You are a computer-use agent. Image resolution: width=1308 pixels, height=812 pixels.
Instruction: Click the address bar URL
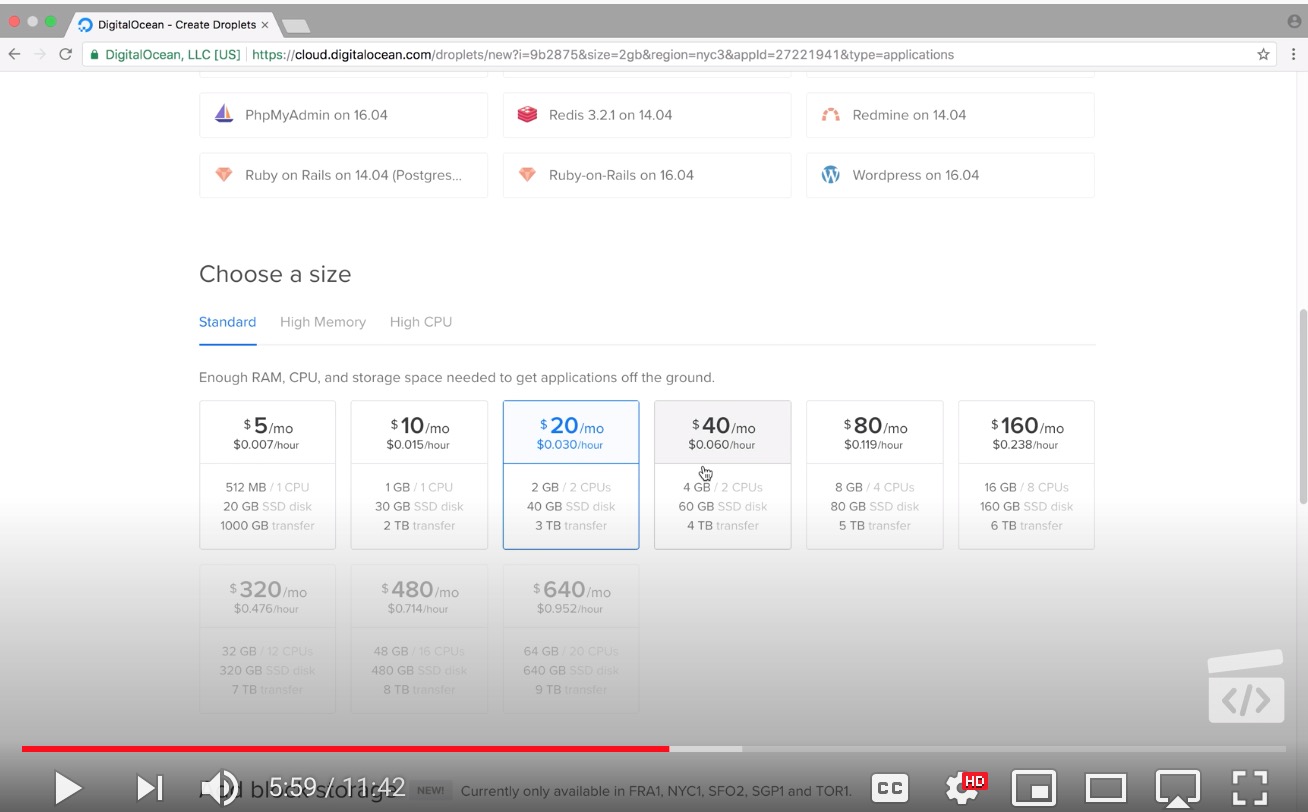[x=603, y=55]
